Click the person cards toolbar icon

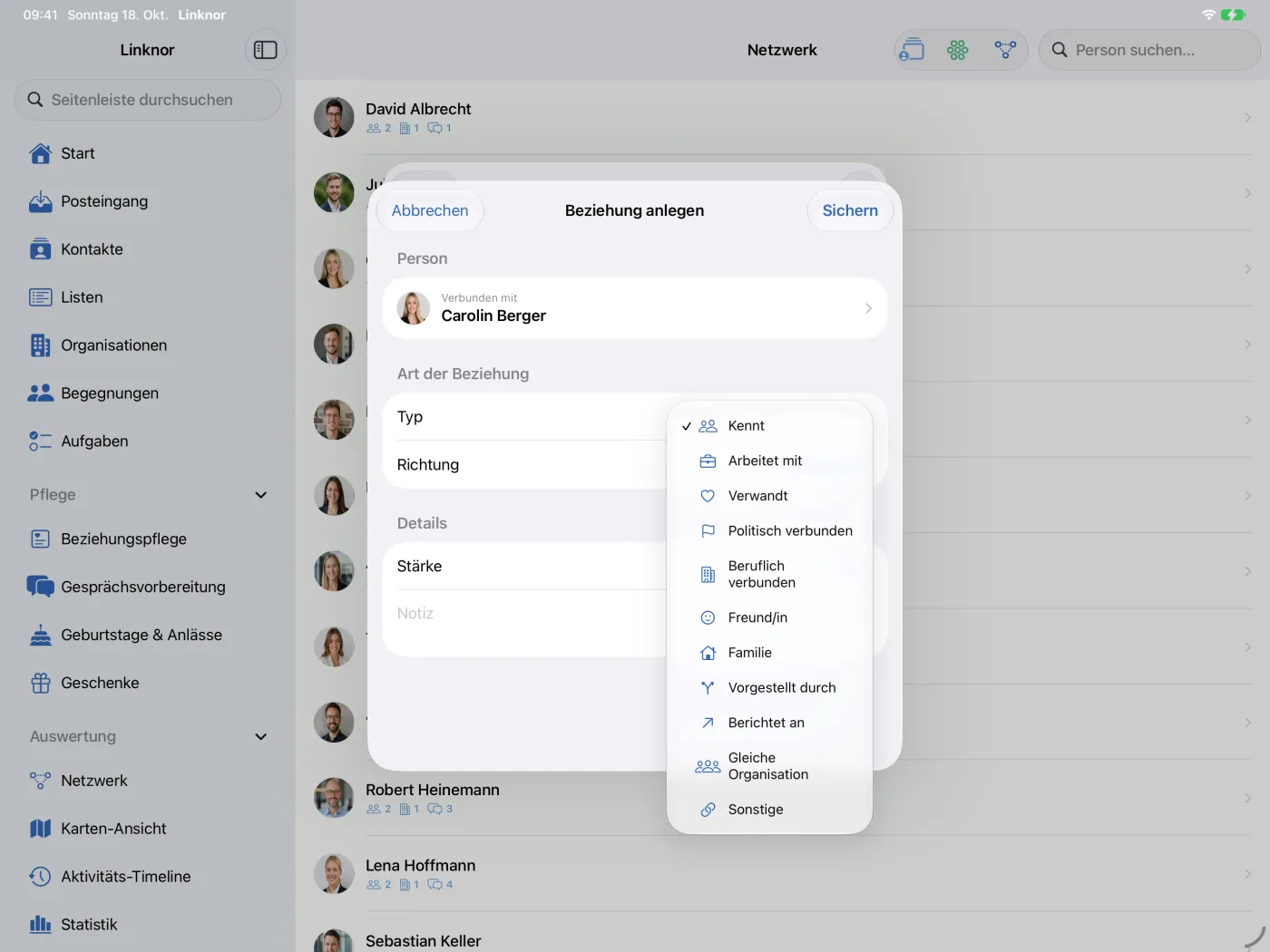[912, 50]
